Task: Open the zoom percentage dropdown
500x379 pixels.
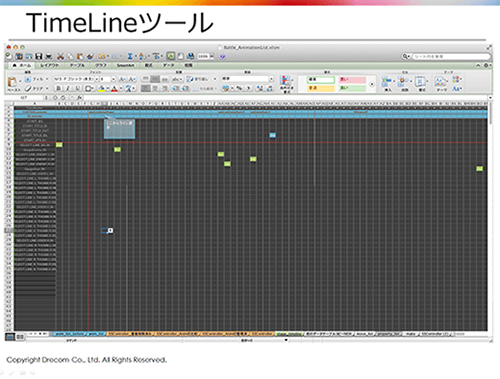Action: 211,56
